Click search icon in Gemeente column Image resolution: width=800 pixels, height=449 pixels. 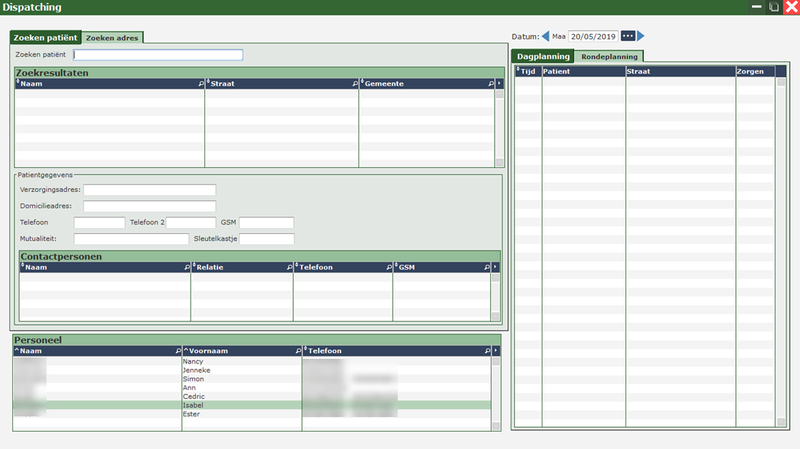pos(488,84)
